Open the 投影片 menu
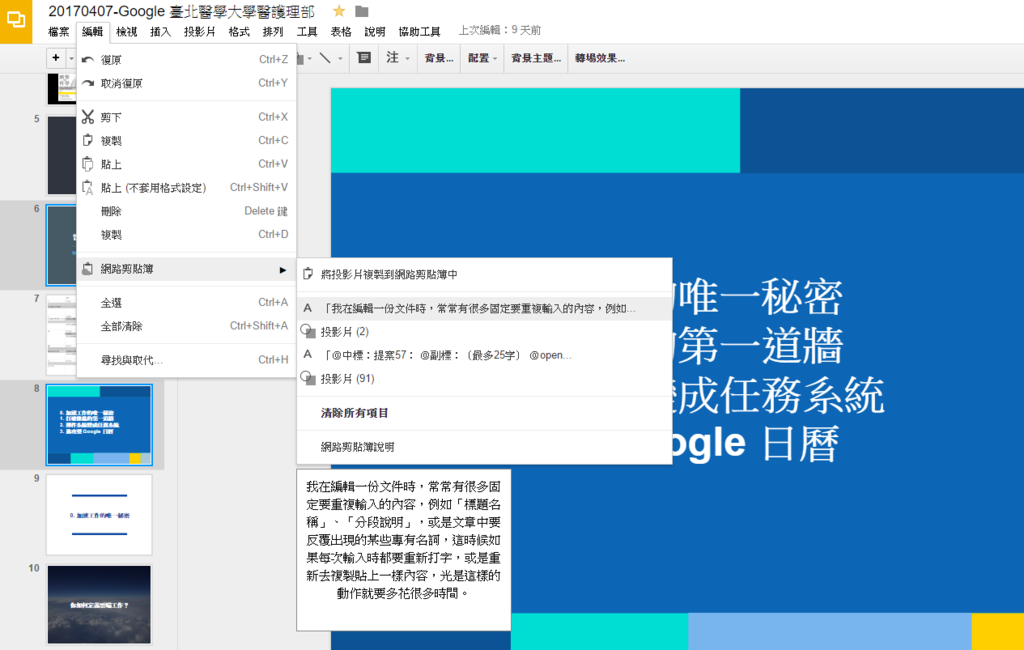Image resolution: width=1024 pixels, height=650 pixels. pos(200,31)
